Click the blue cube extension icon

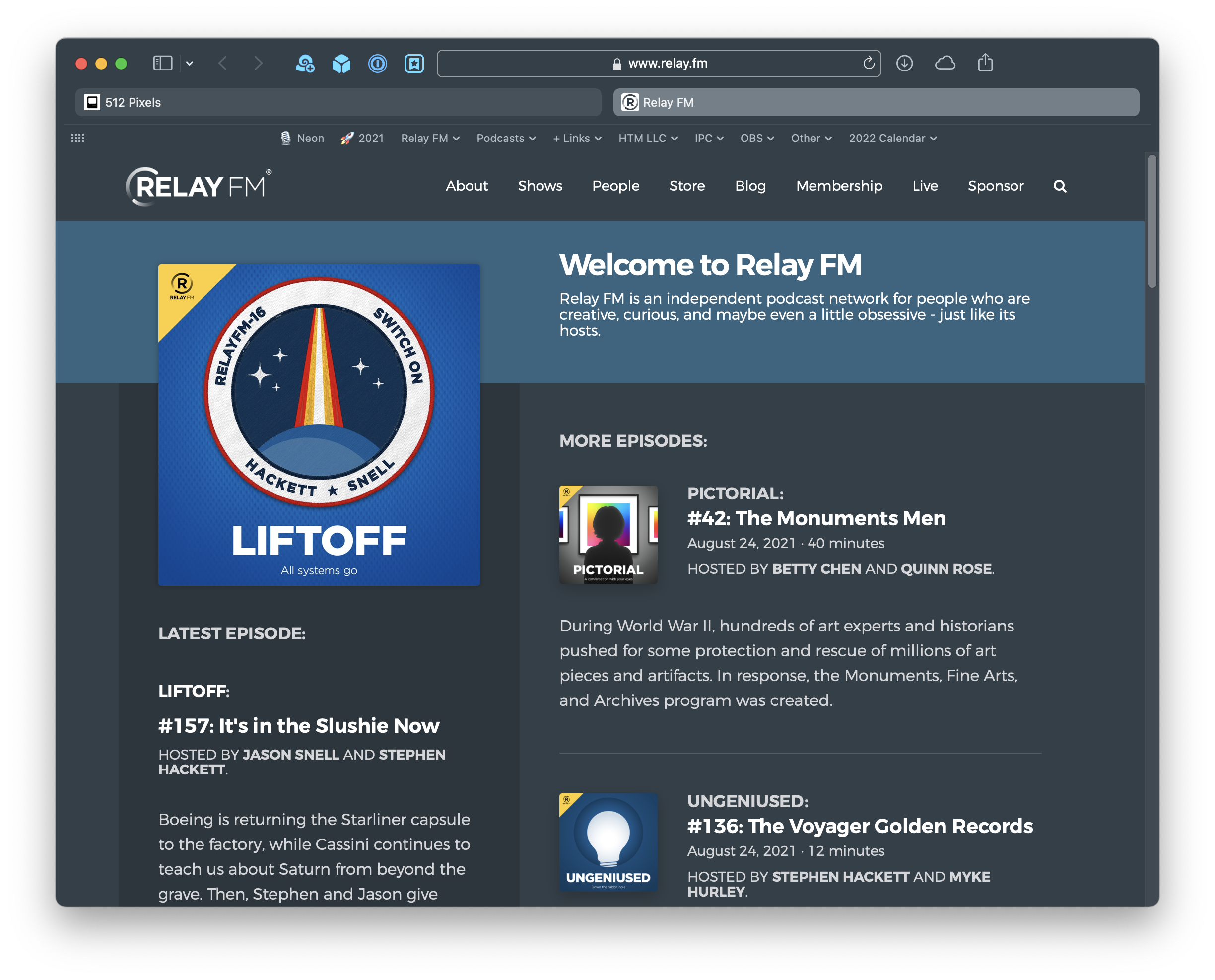341,63
